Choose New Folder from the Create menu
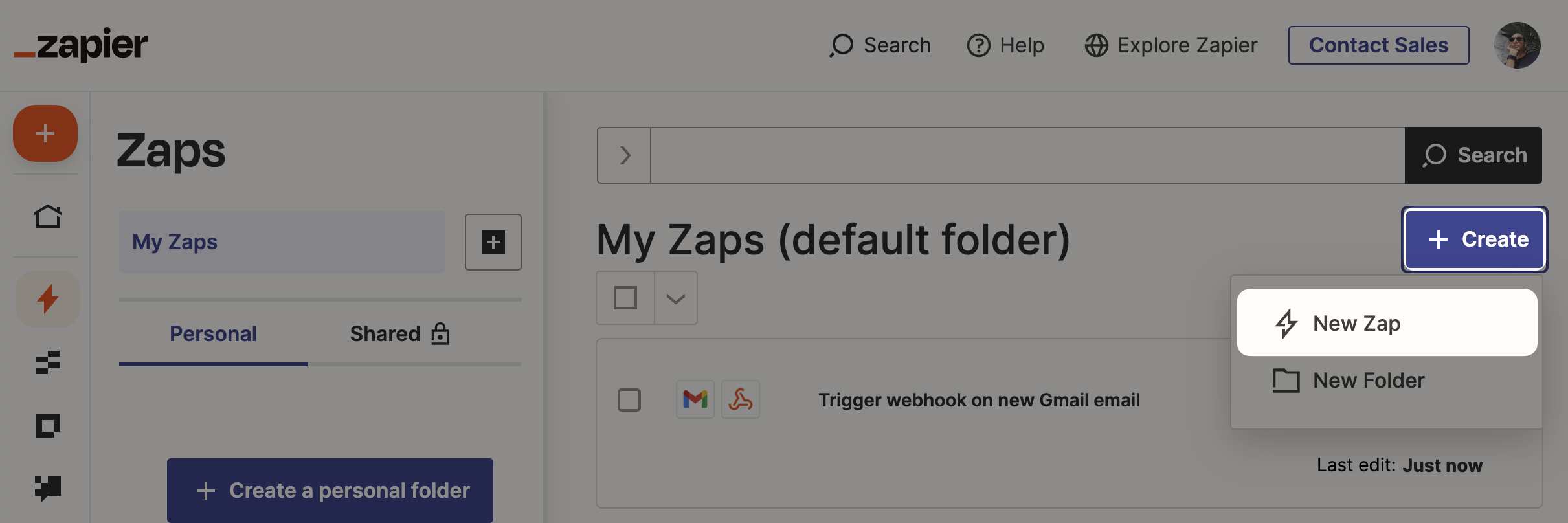This screenshot has height=523, width=1568. tap(1369, 381)
